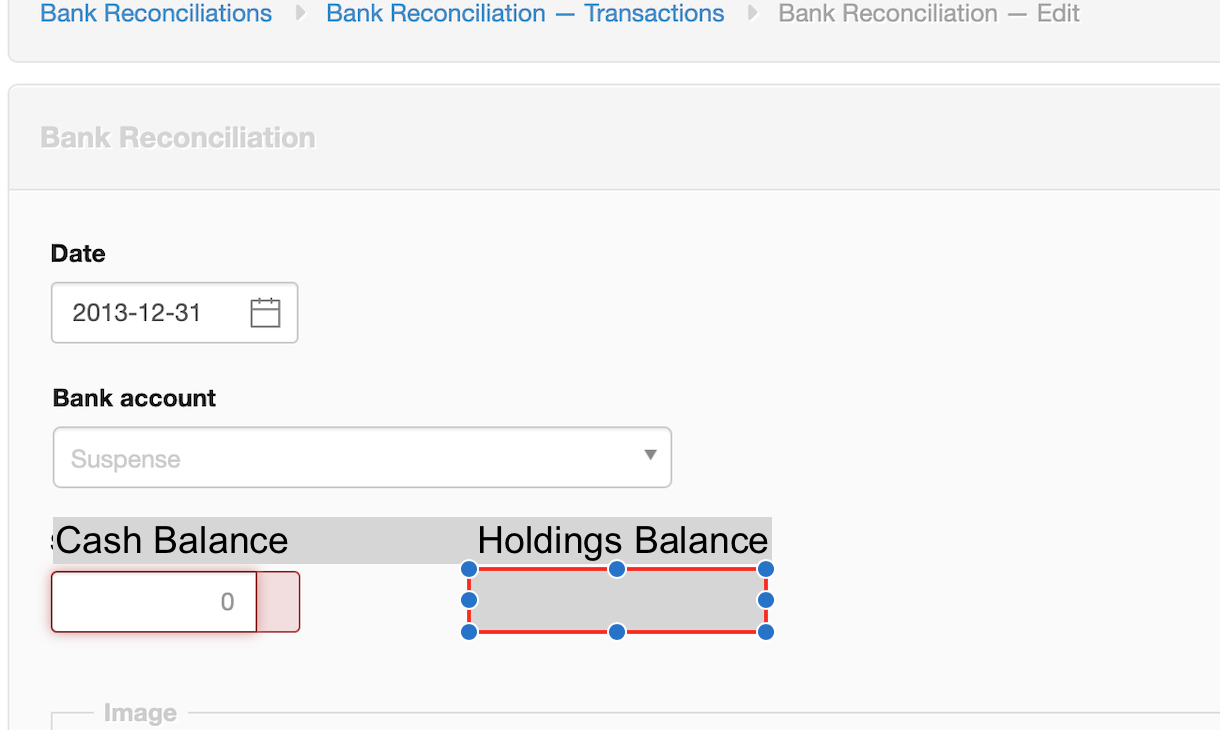Screen dimensions: 1220x730
Task: Click the Bank account dropdown arrow
Action: pos(650,456)
